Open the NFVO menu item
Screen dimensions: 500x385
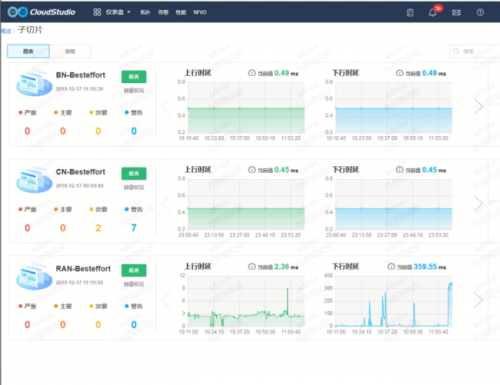pos(200,12)
